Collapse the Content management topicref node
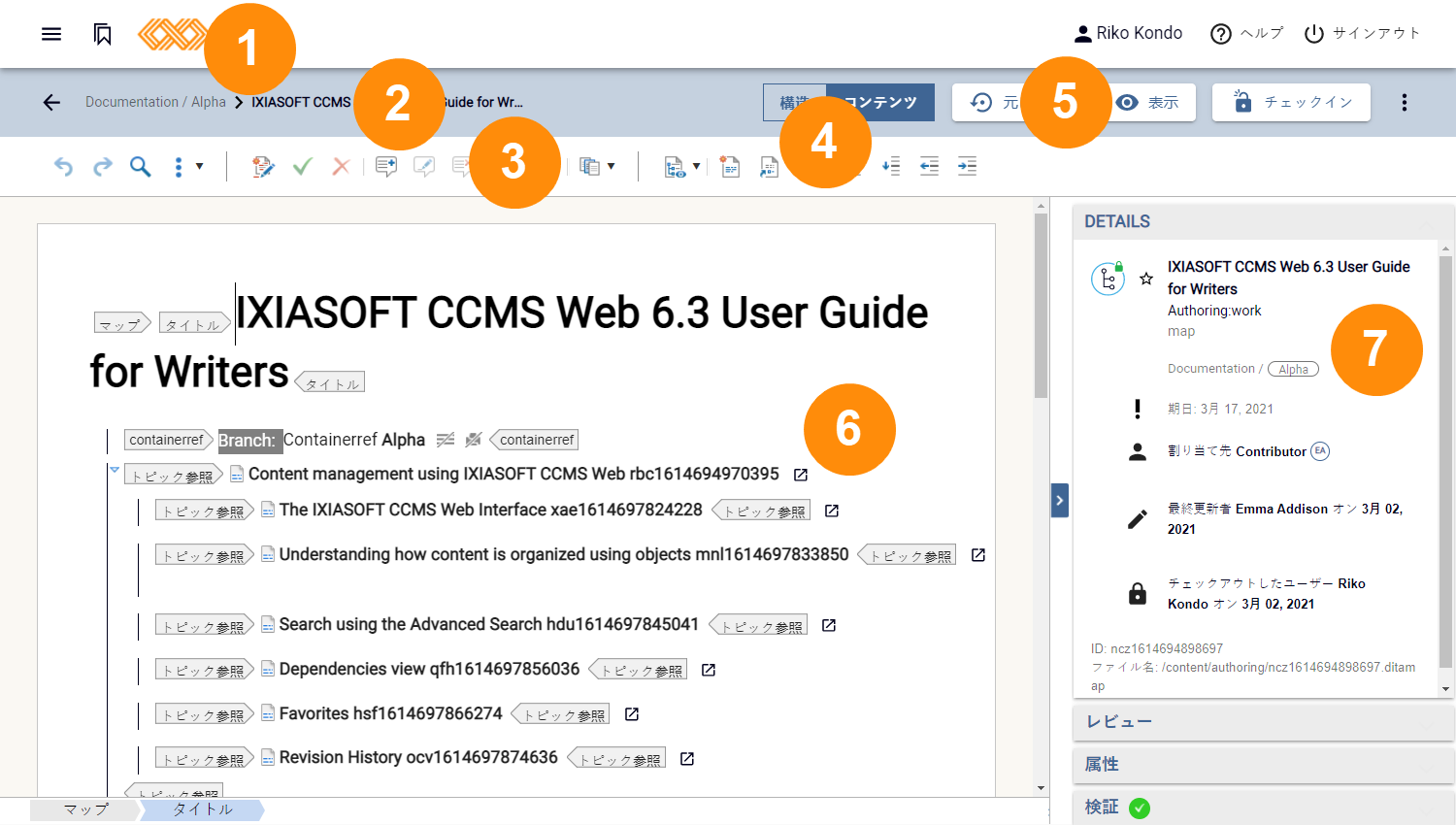This screenshot has width=1456, height=825. tap(115, 470)
